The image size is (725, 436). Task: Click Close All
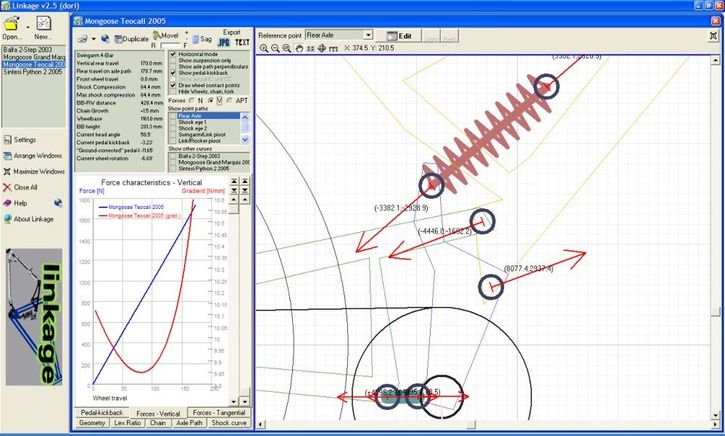click(x=20, y=187)
